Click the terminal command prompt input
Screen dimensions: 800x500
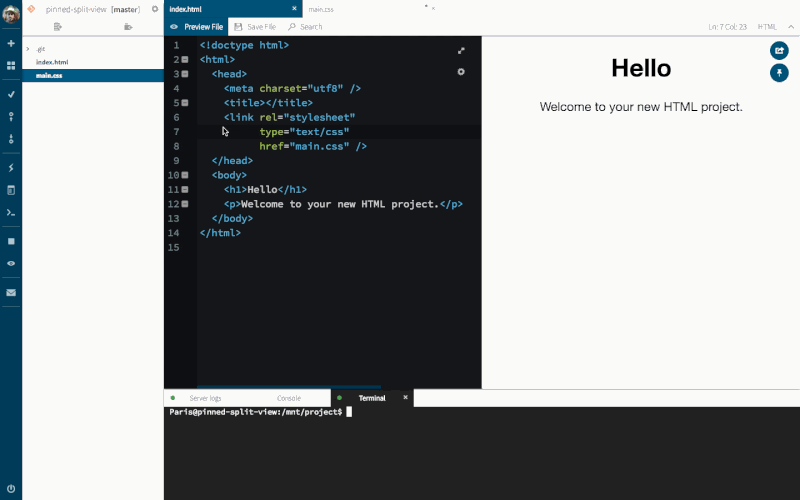point(349,412)
